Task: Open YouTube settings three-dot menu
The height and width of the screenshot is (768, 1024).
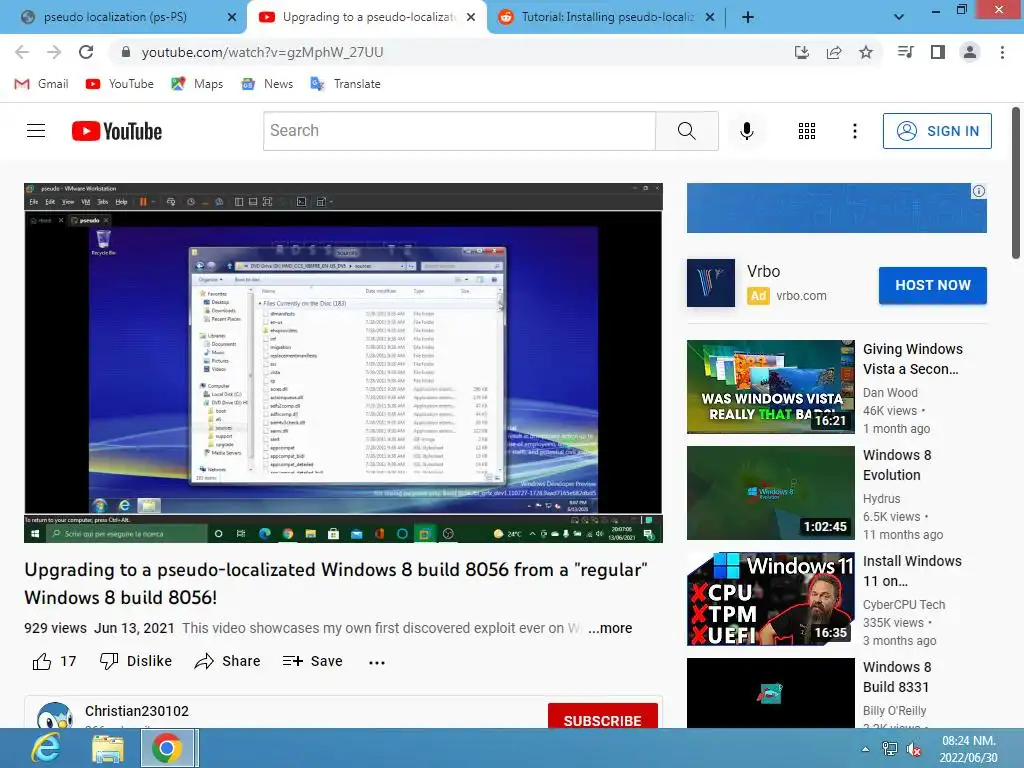Action: (x=854, y=131)
